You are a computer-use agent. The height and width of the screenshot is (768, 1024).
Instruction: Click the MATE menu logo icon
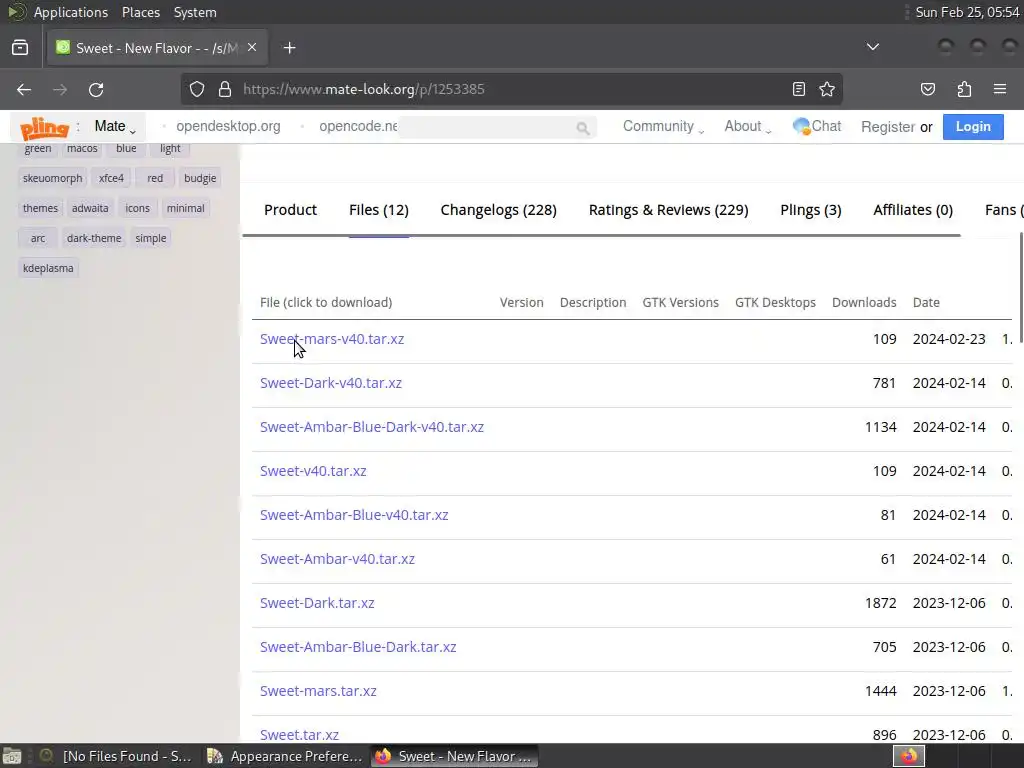[x=16, y=12]
